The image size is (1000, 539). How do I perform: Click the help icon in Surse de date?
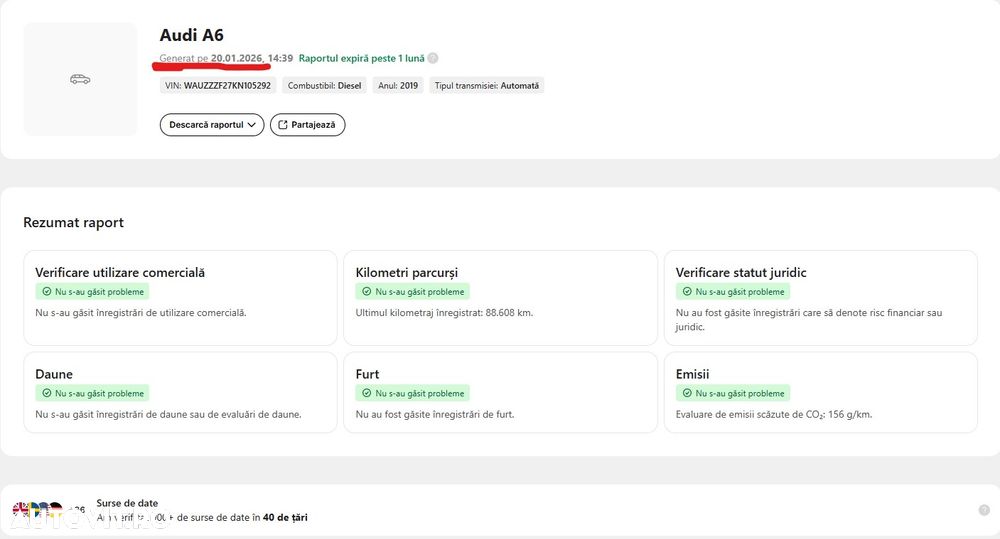(984, 510)
